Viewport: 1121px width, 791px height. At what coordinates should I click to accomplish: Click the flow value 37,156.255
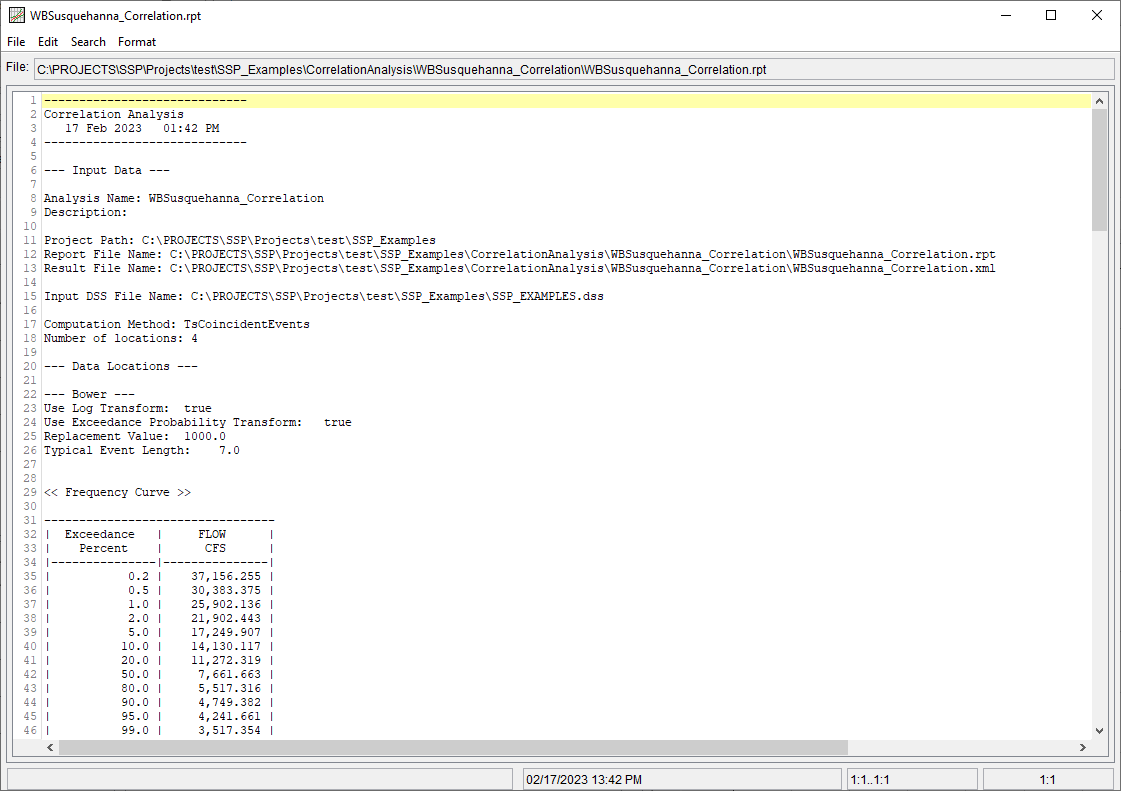point(226,576)
